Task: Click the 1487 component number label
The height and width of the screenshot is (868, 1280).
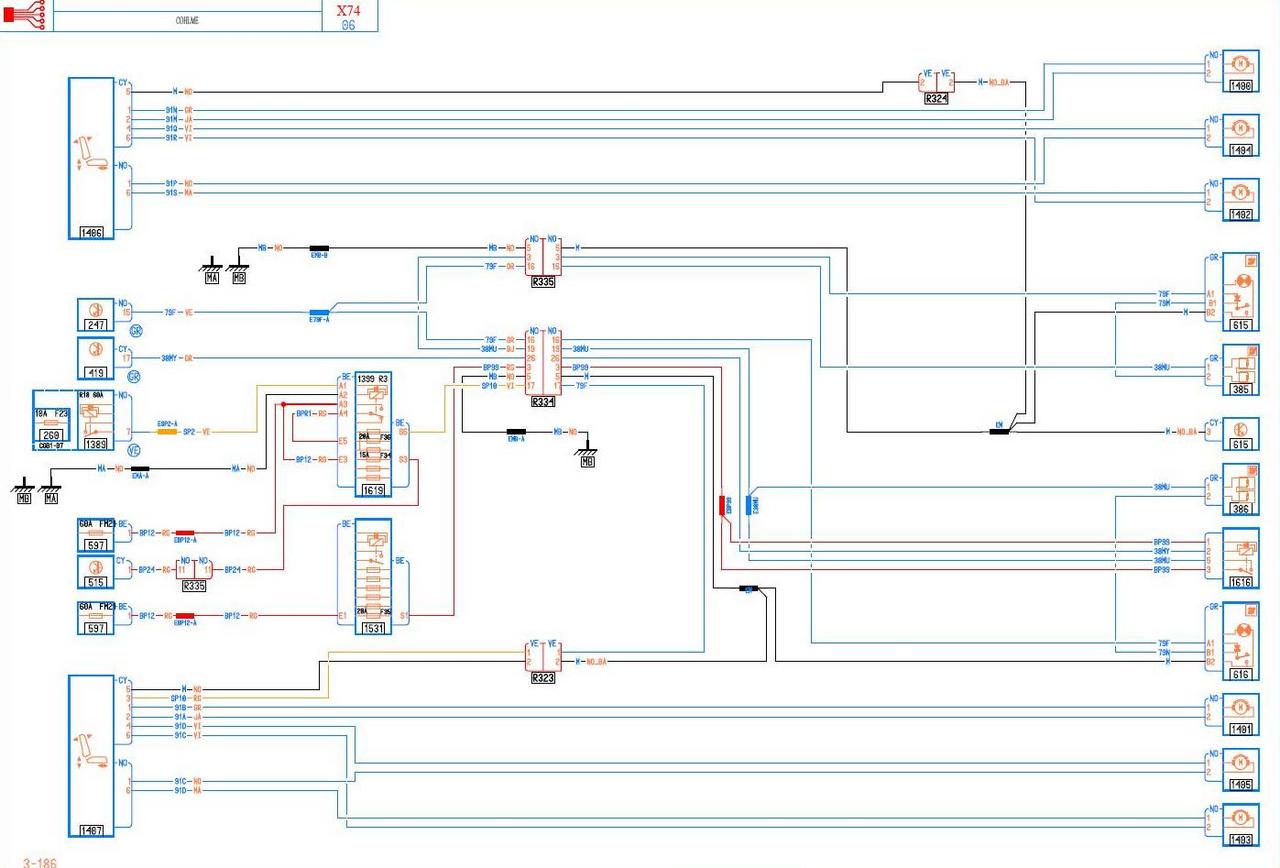Action: click(92, 829)
